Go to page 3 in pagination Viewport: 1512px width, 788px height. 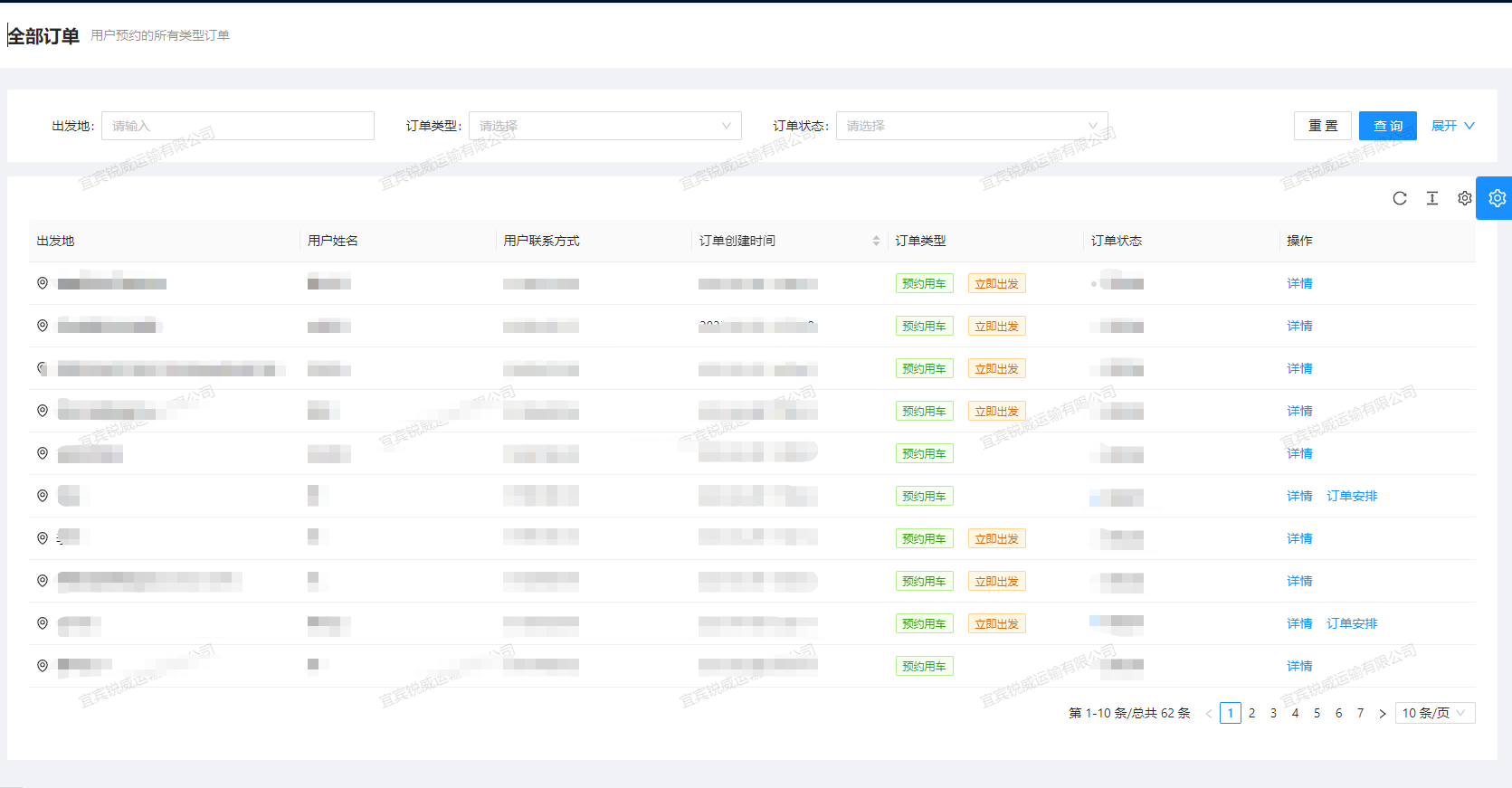[1274, 713]
